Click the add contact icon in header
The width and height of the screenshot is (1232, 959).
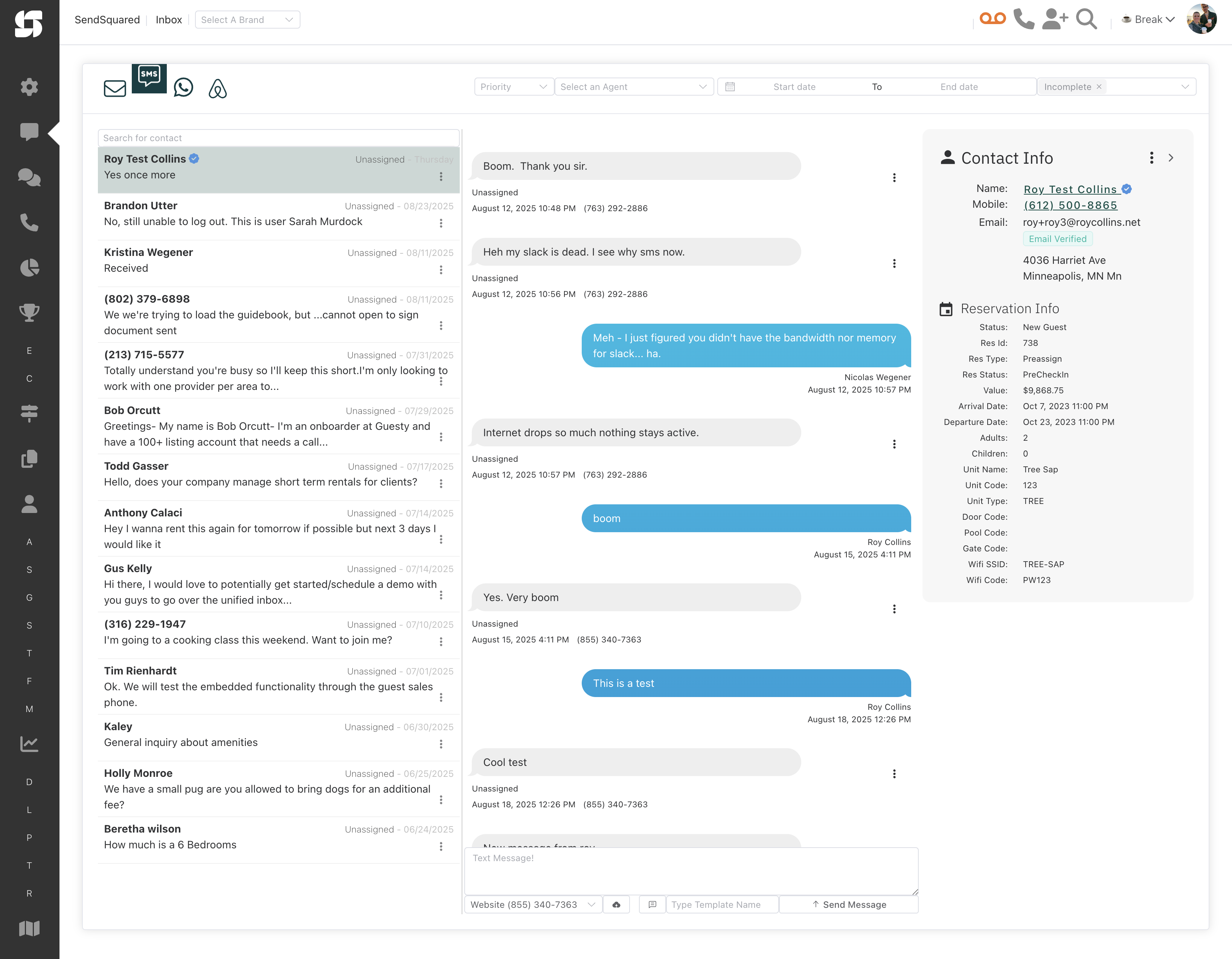(x=1055, y=19)
